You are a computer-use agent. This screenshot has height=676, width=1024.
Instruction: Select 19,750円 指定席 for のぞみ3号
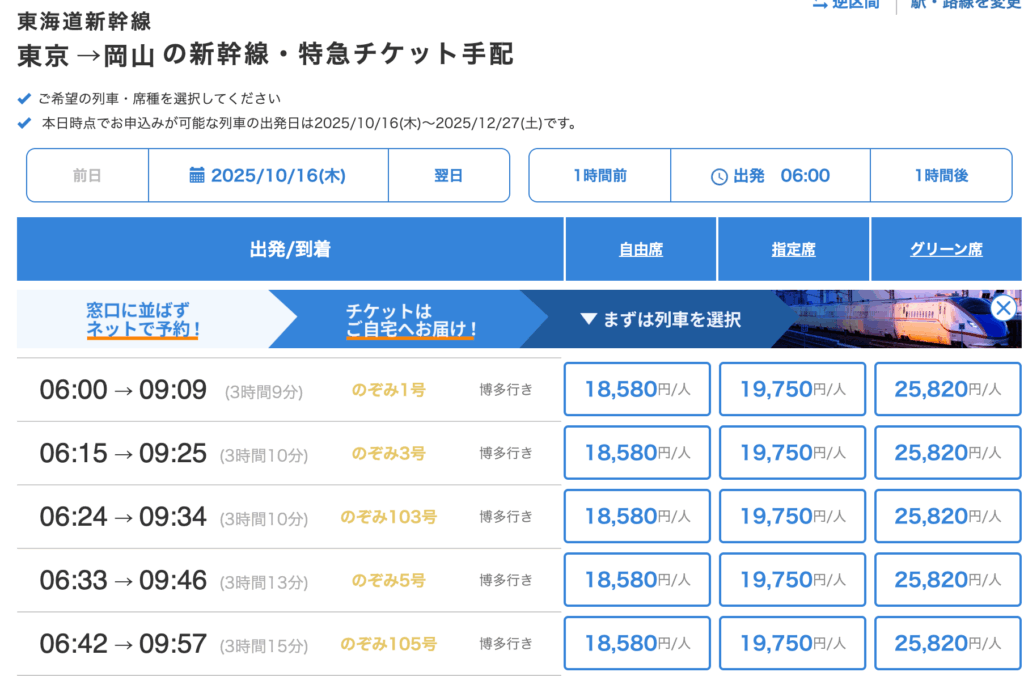click(792, 453)
